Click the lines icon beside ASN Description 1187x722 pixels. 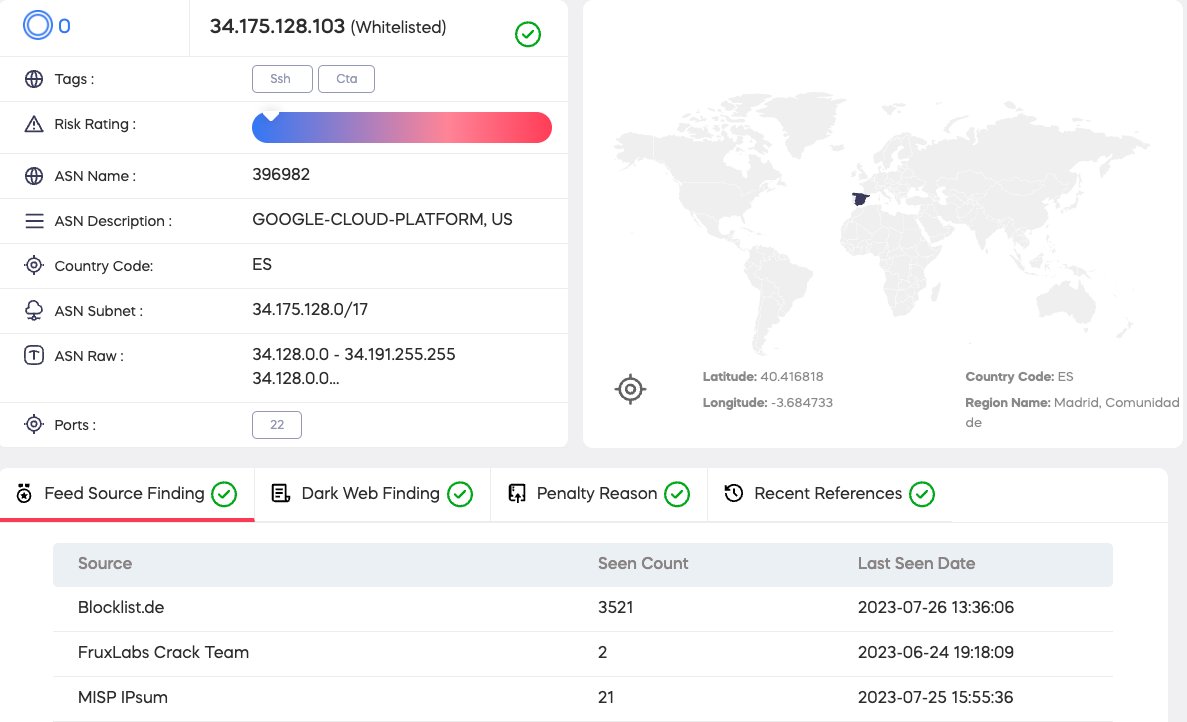[x=34, y=221]
